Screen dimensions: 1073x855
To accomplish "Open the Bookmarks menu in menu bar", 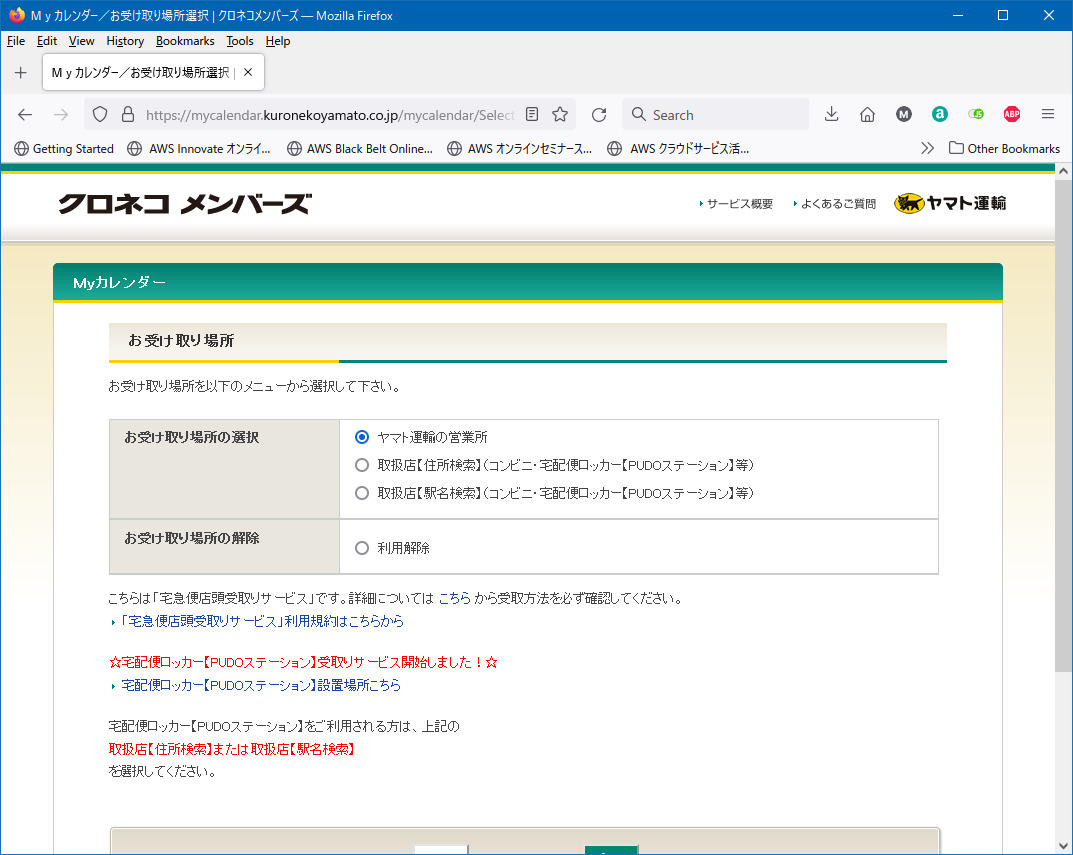I will point(185,41).
